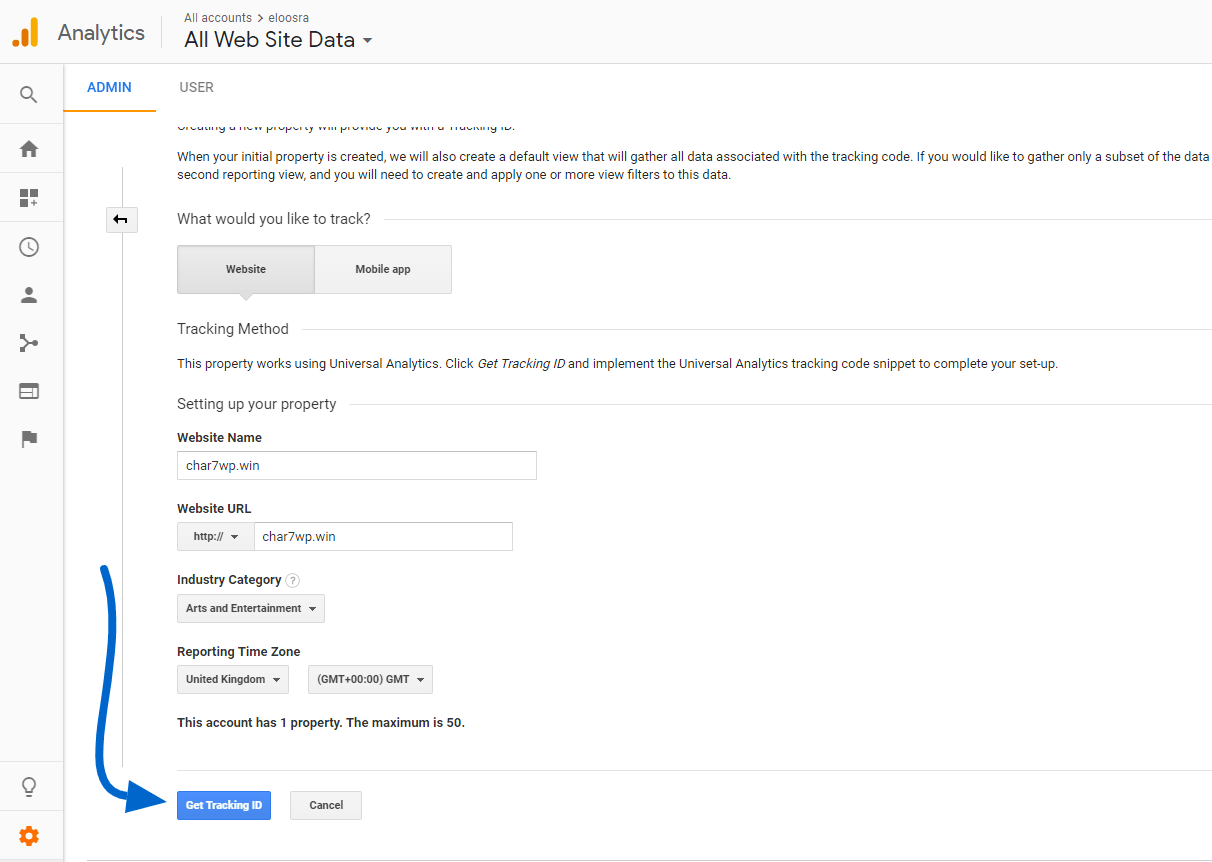The height and width of the screenshot is (862, 1212).
Task: Open the United Kingdom country dropdown
Action: (x=232, y=679)
